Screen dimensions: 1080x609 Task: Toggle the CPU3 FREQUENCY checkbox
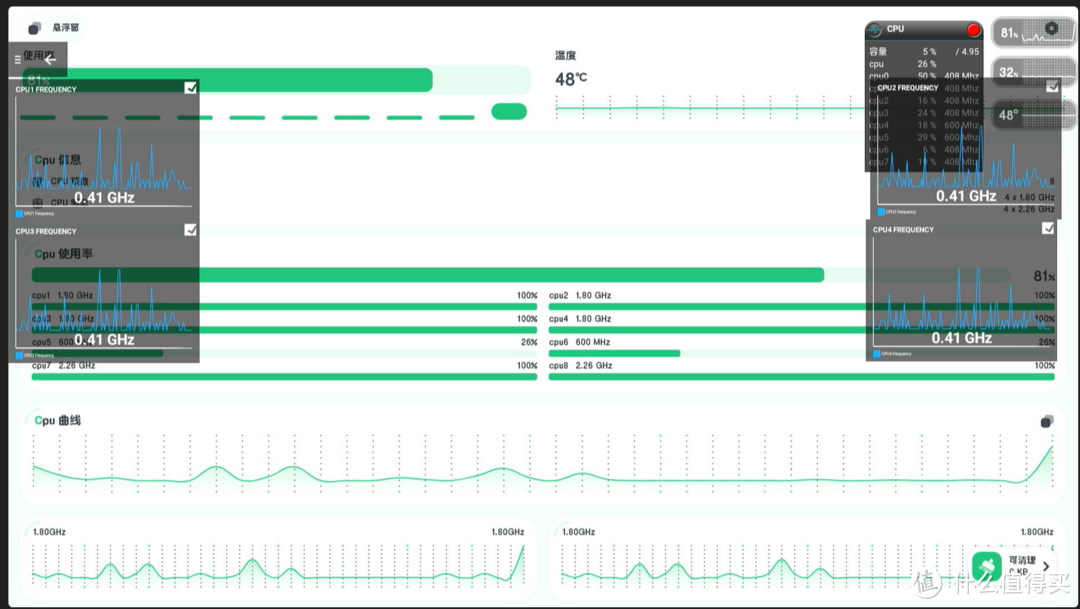click(x=191, y=229)
